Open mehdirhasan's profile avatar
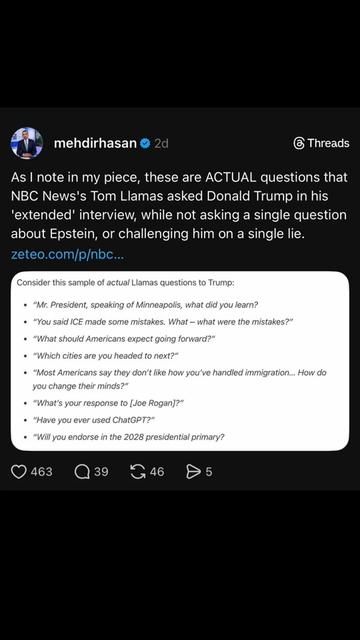This screenshot has height=640, width=360. point(27,143)
